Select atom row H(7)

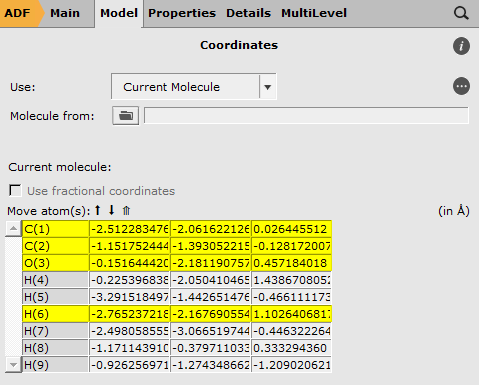click(55, 331)
